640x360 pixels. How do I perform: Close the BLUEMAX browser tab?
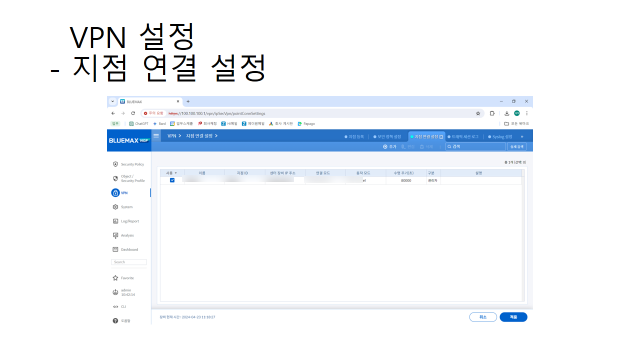click(178, 102)
